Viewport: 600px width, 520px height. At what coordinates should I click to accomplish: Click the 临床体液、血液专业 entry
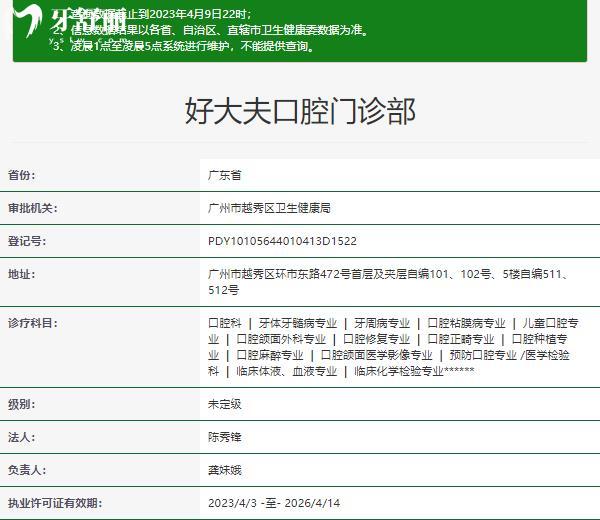287,371
